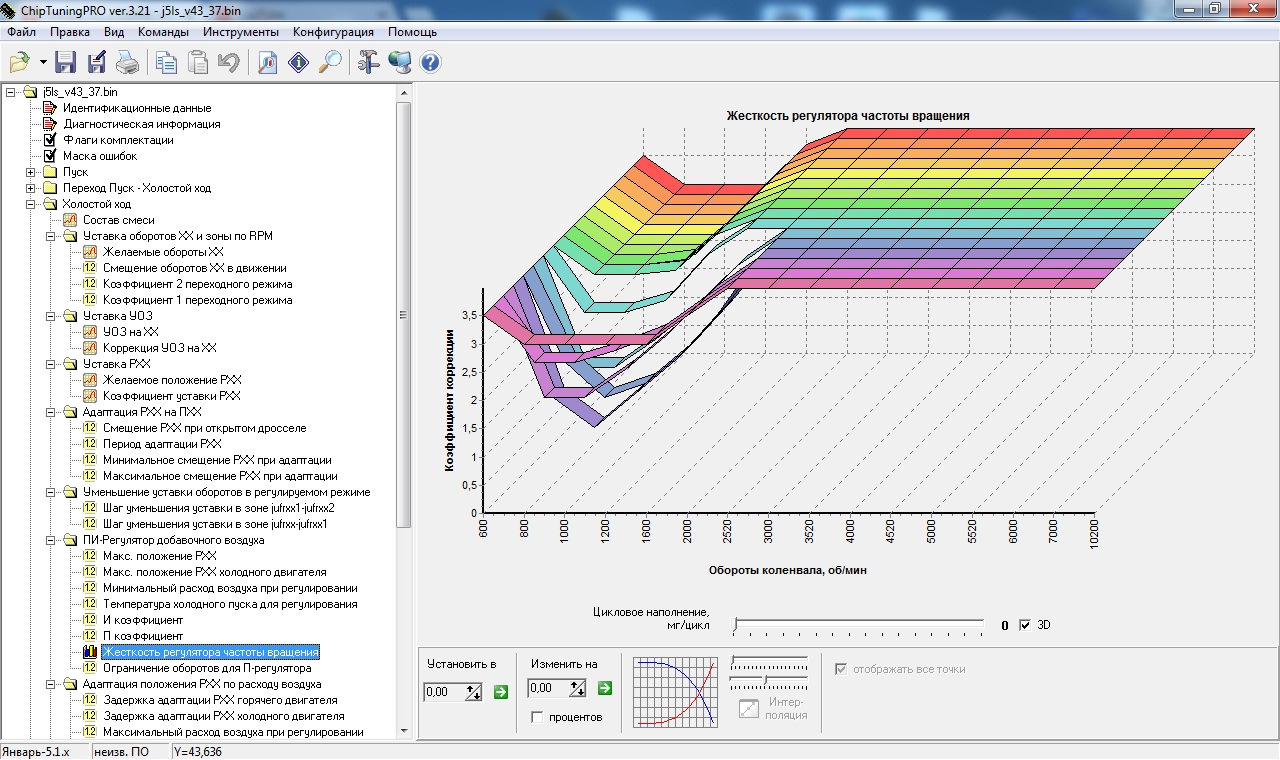The height and width of the screenshot is (760, 1280).
Task: Click green arrow to apply Изменить на
Action: pos(604,688)
